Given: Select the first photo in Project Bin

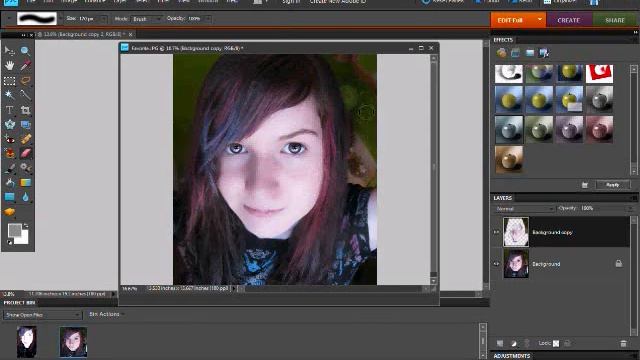Looking at the screenshot, I should (x=27, y=342).
